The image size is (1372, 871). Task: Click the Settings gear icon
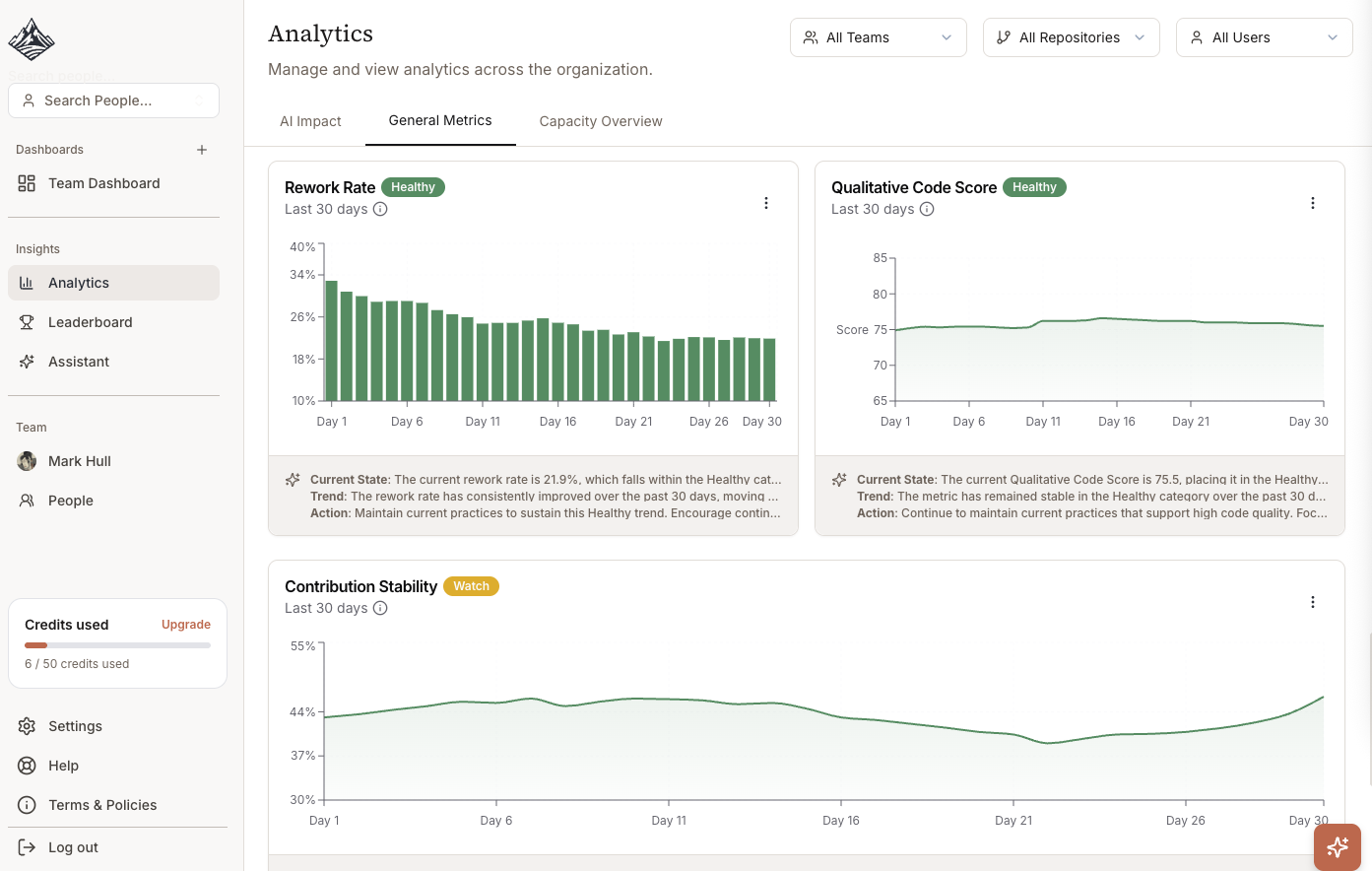(x=27, y=726)
